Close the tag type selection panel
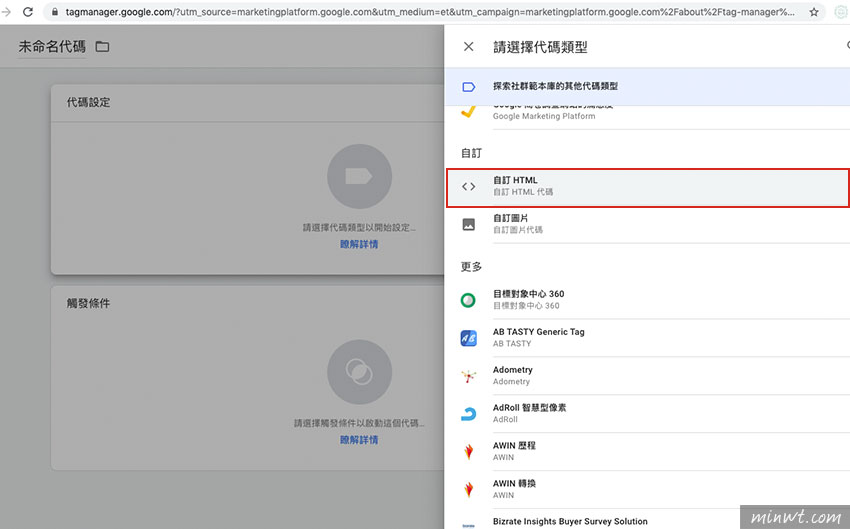 click(x=468, y=47)
